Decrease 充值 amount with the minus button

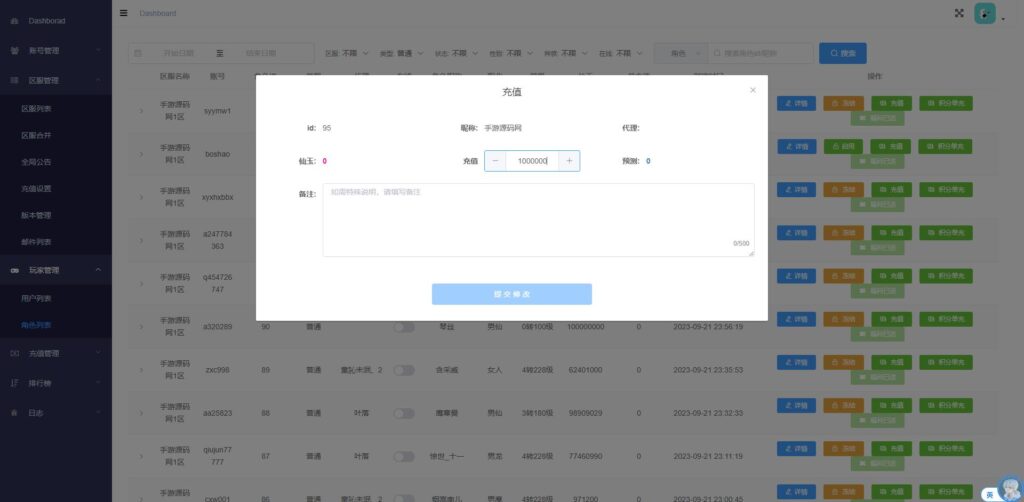click(495, 161)
